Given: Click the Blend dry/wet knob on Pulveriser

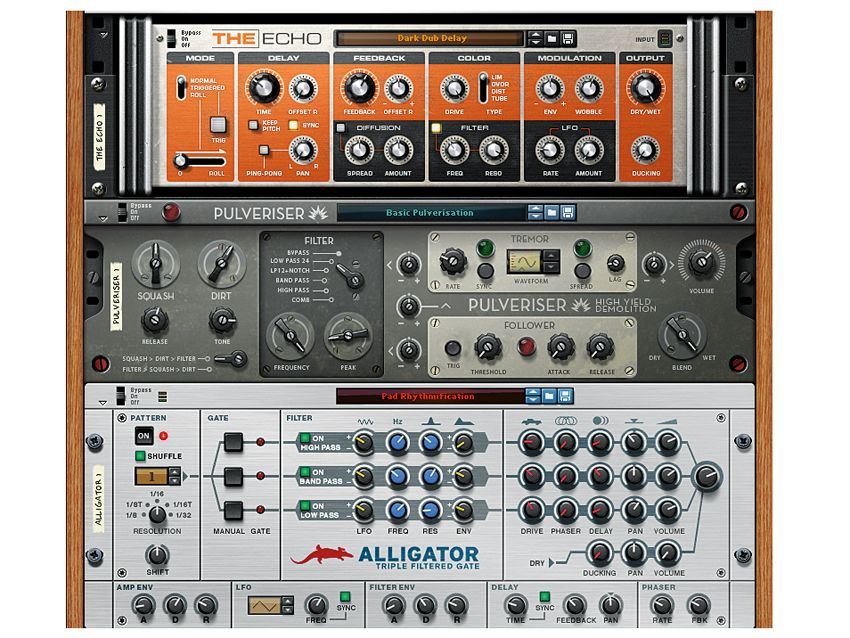Looking at the screenshot, I should (682, 334).
